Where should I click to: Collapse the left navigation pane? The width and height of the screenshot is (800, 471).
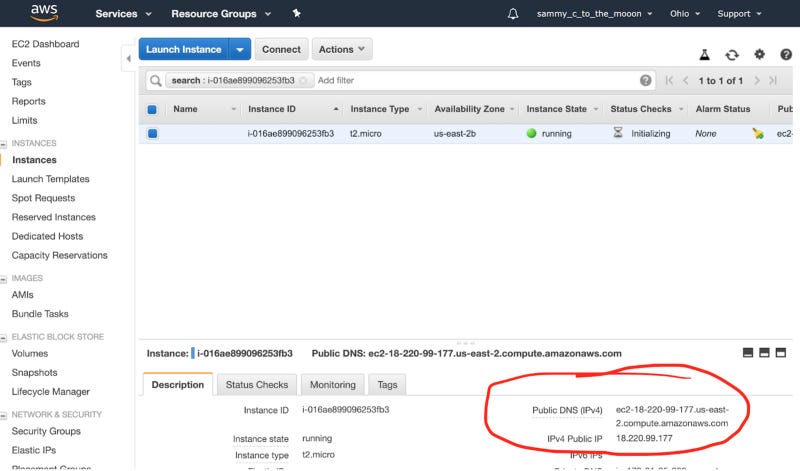tap(128, 58)
